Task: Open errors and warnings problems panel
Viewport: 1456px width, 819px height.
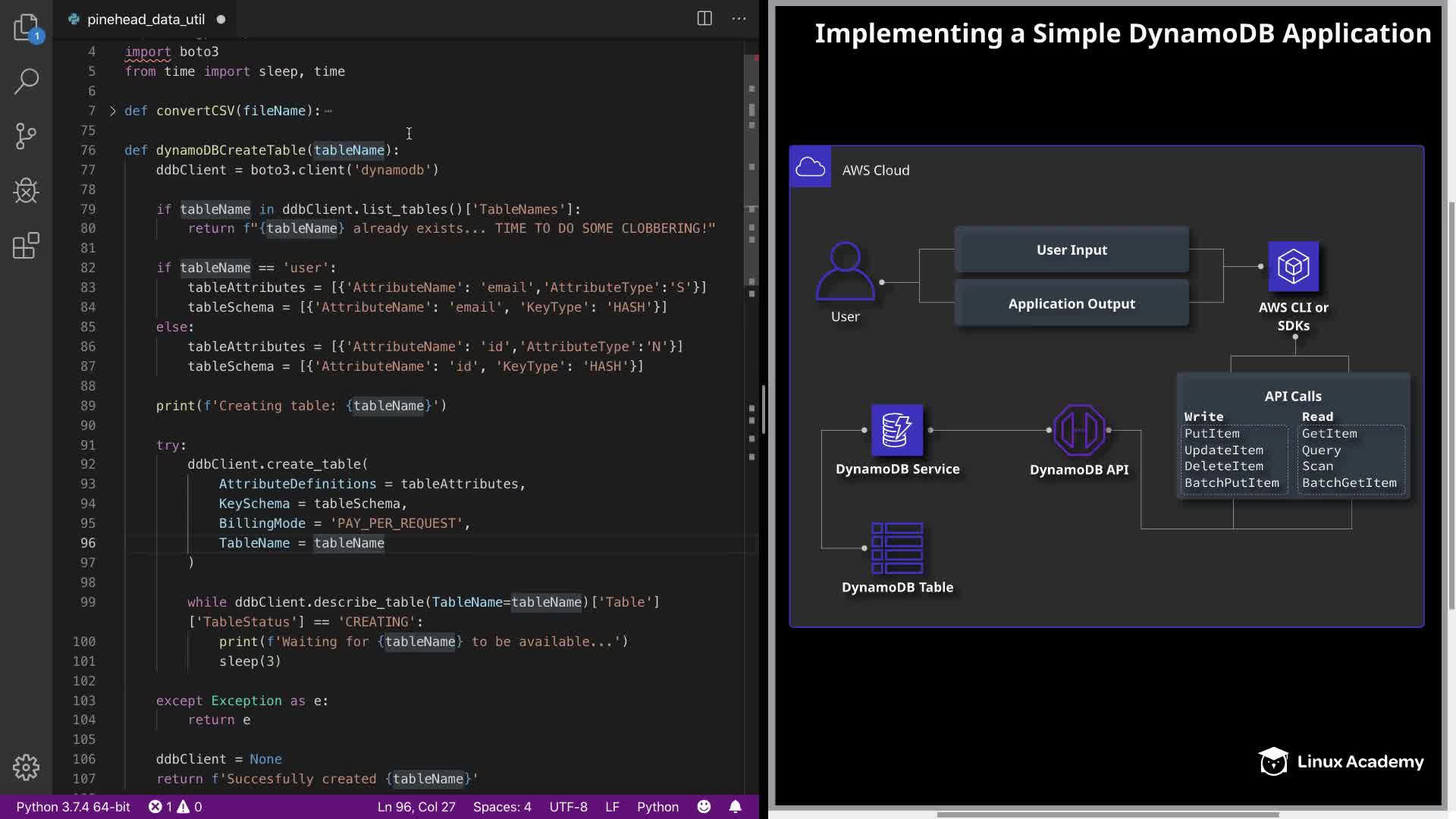Action: tap(175, 807)
